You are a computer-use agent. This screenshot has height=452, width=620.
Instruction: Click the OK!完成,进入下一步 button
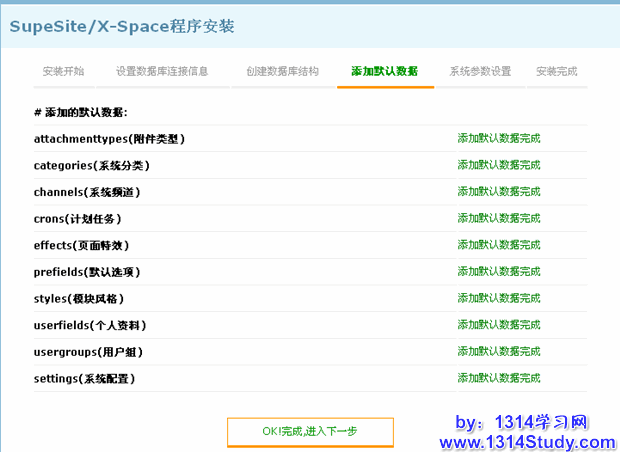pos(310,432)
